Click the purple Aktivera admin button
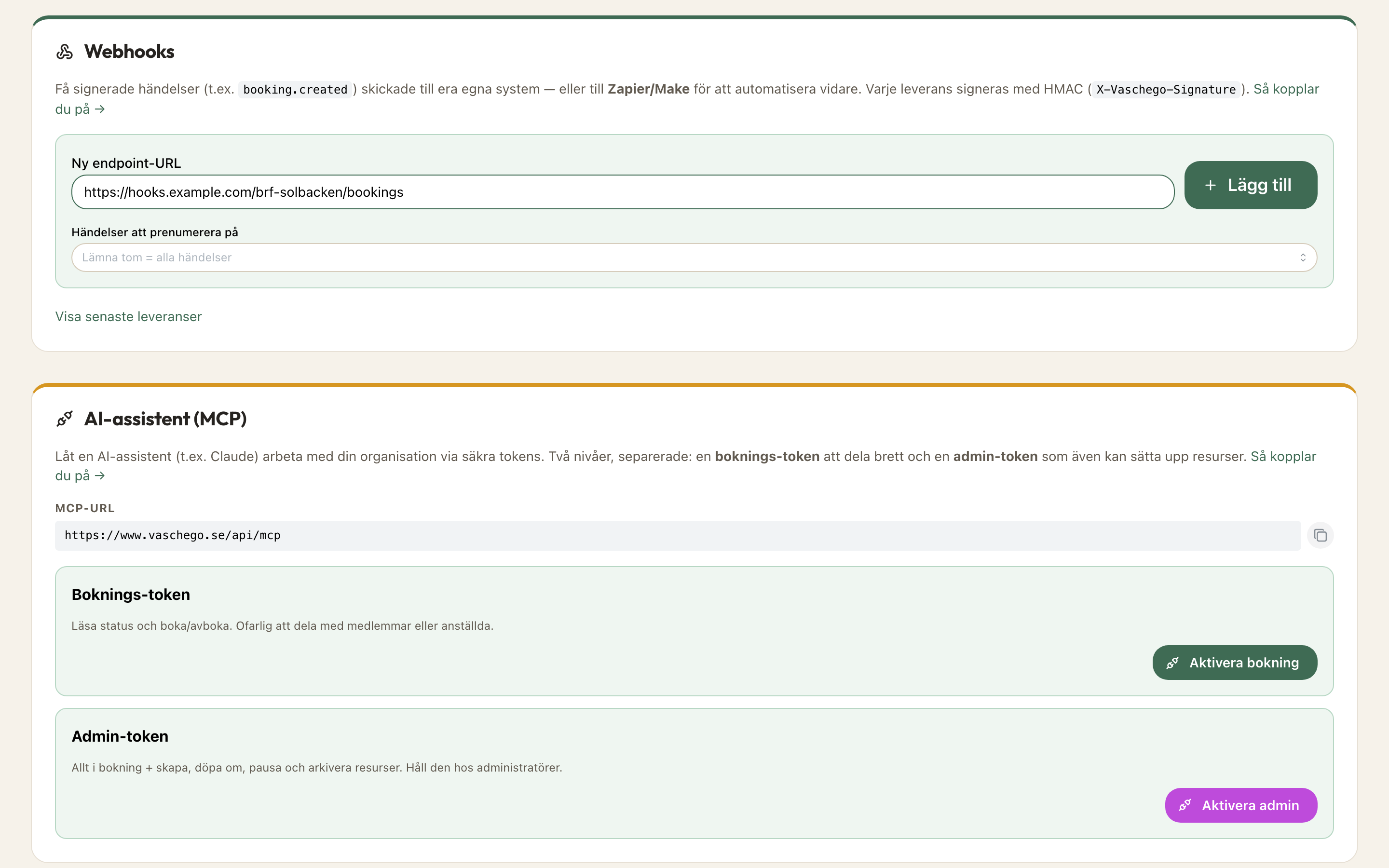The height and width of the screenshot is (868, 1389). click(x=1241, y=805)
